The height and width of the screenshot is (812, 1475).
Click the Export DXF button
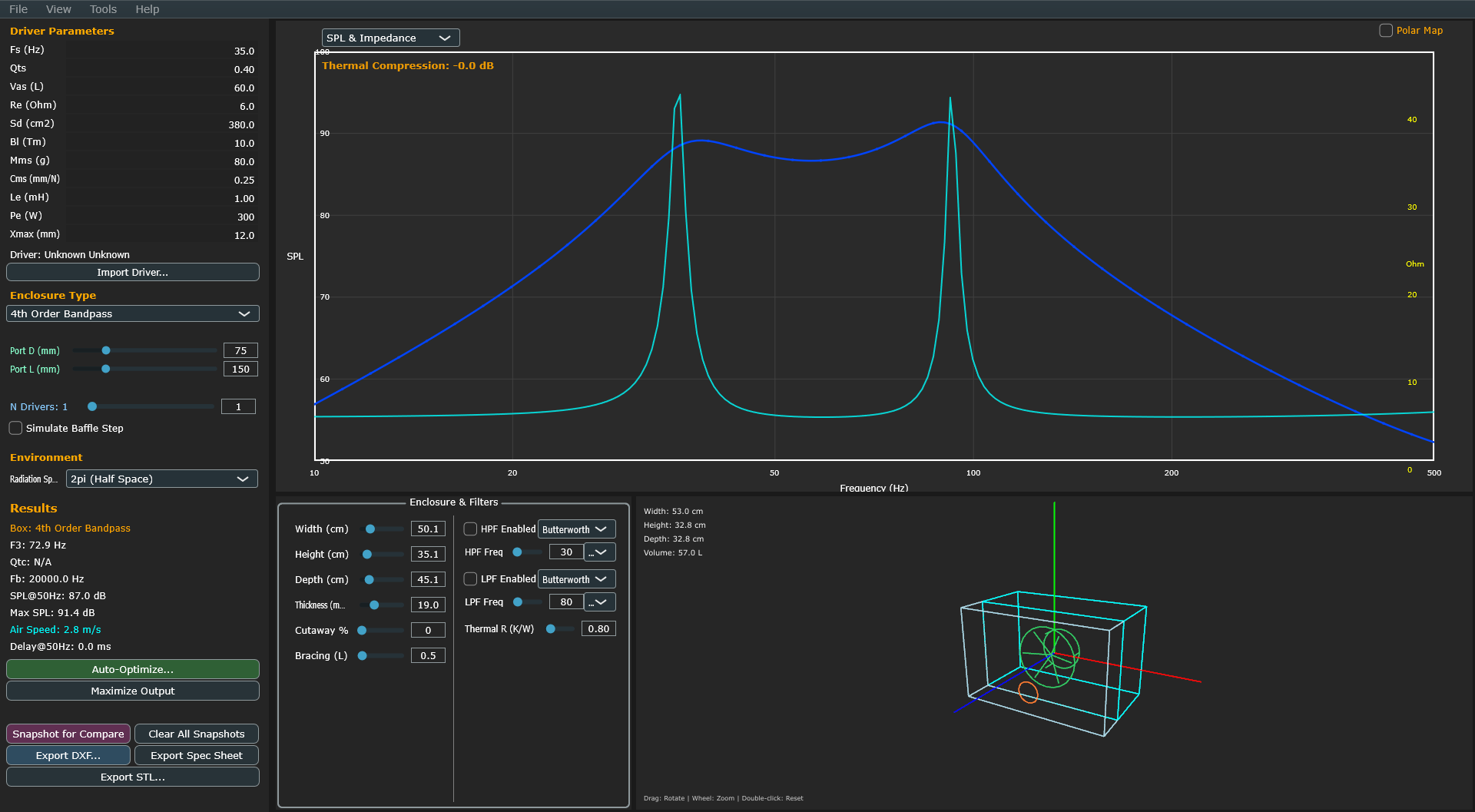pyautogui.click(x=68, y=755)
